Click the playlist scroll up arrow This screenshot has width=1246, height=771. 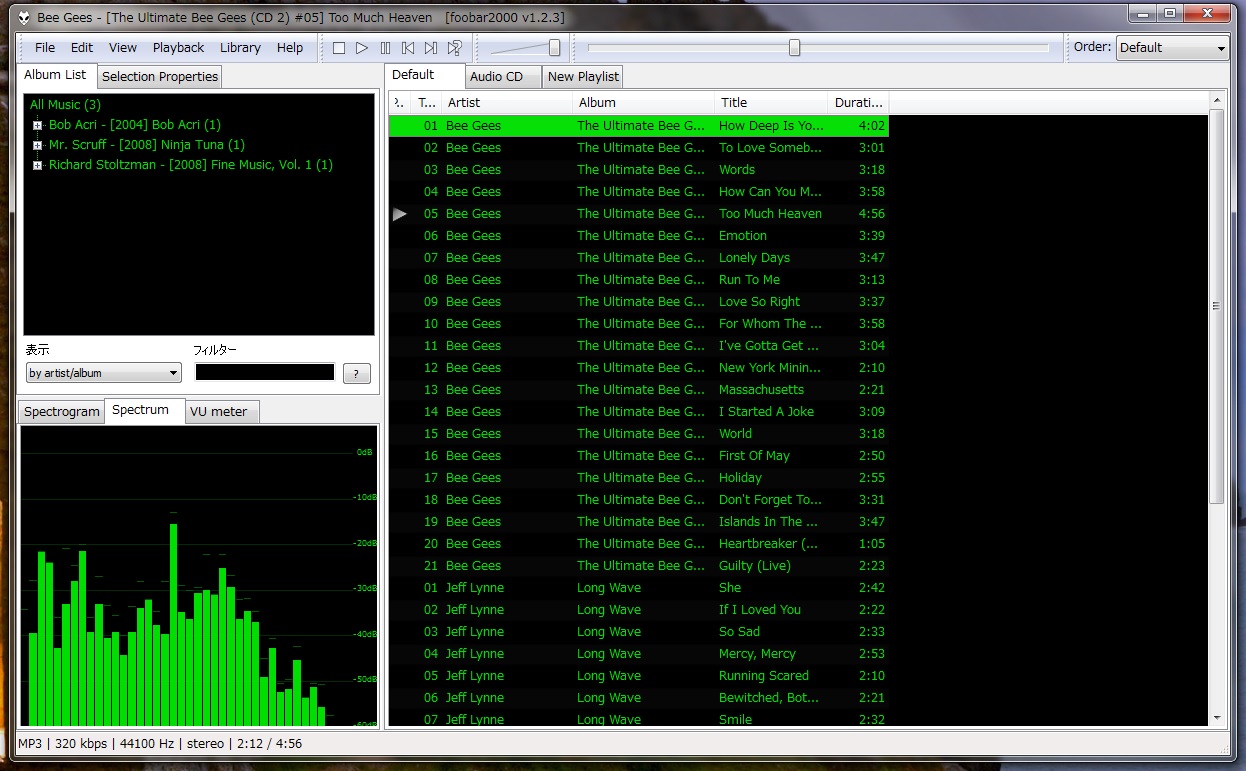(x=1216, y=101)
